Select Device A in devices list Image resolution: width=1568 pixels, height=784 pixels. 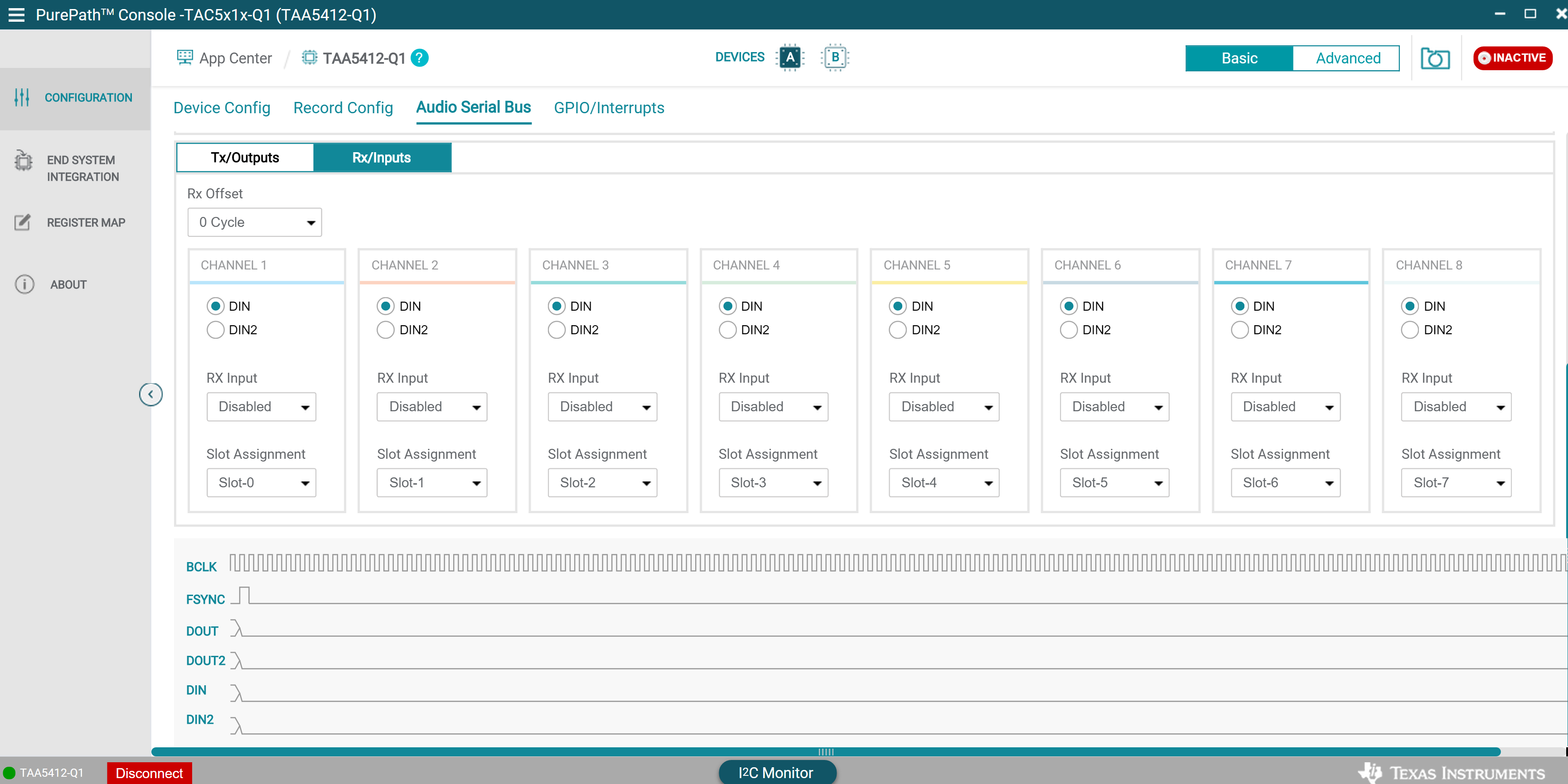790,58
